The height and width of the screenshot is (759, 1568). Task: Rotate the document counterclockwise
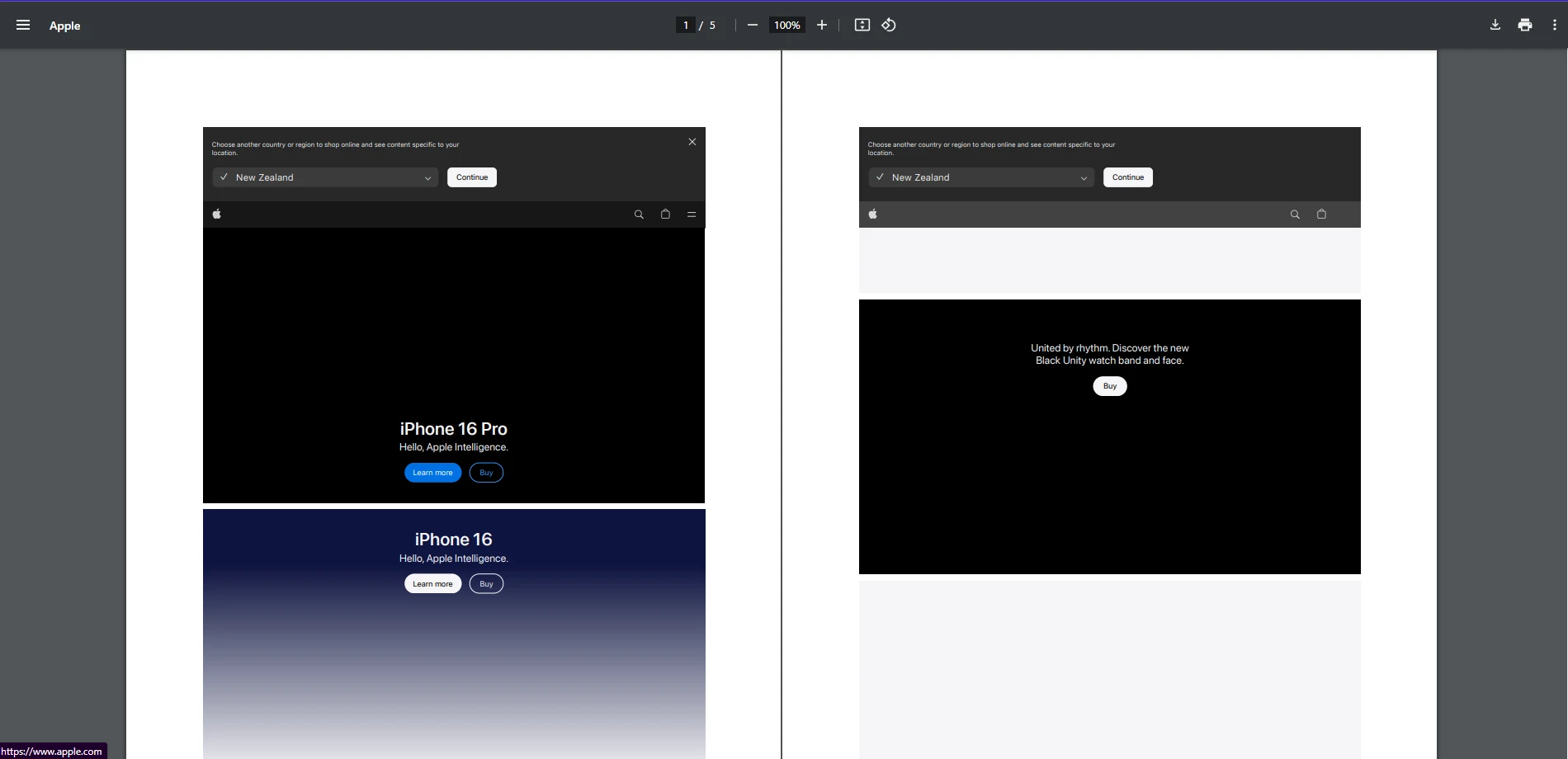tap(888, 25)
